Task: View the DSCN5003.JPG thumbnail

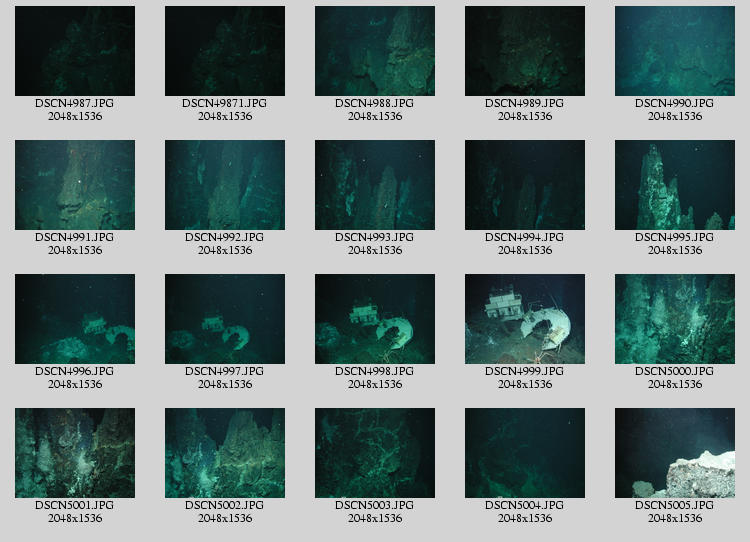Action: coord(375,453)
